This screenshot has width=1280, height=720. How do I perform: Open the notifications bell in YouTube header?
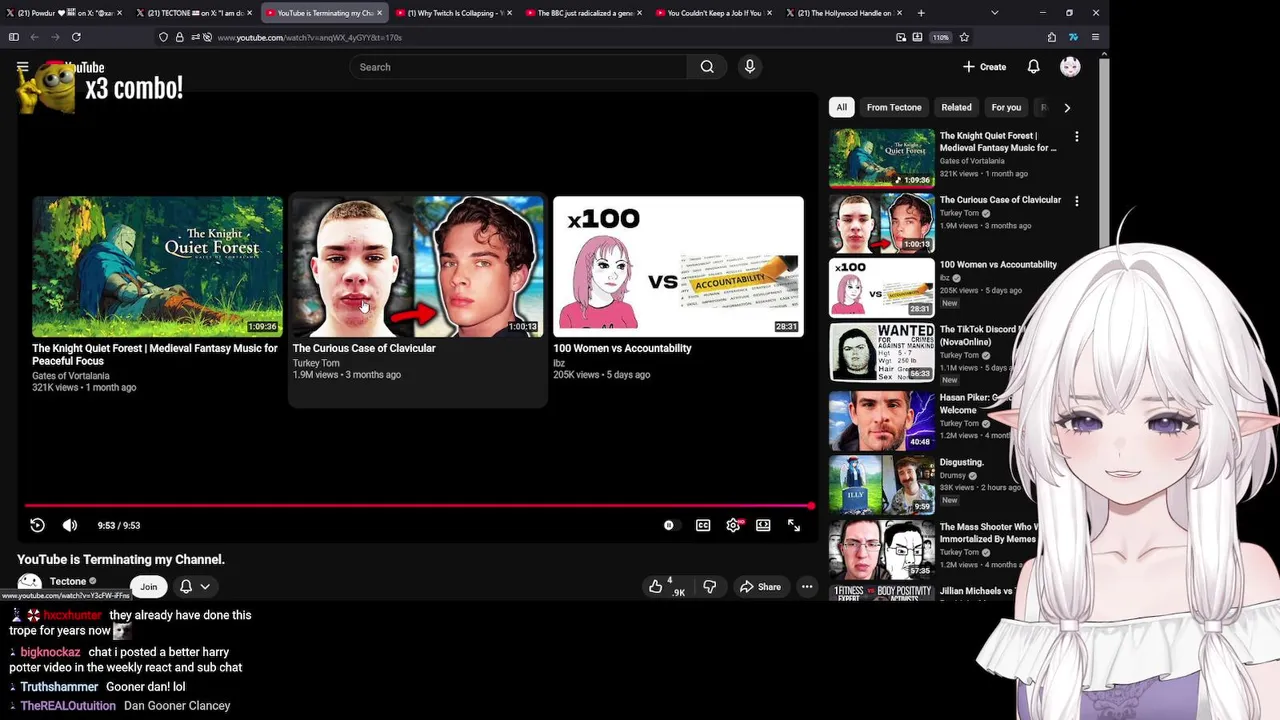tap(1033, 67)
